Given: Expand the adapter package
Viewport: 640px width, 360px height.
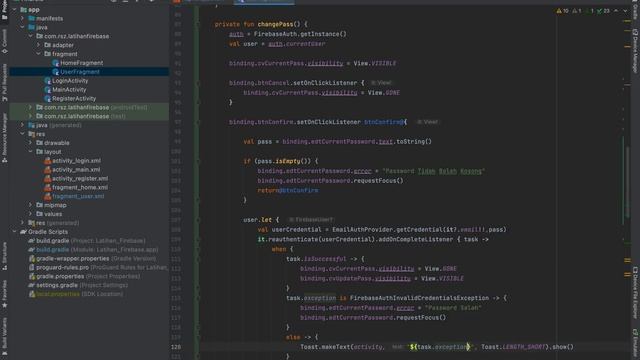Looking at the screenshot, I should click(39, 45).
